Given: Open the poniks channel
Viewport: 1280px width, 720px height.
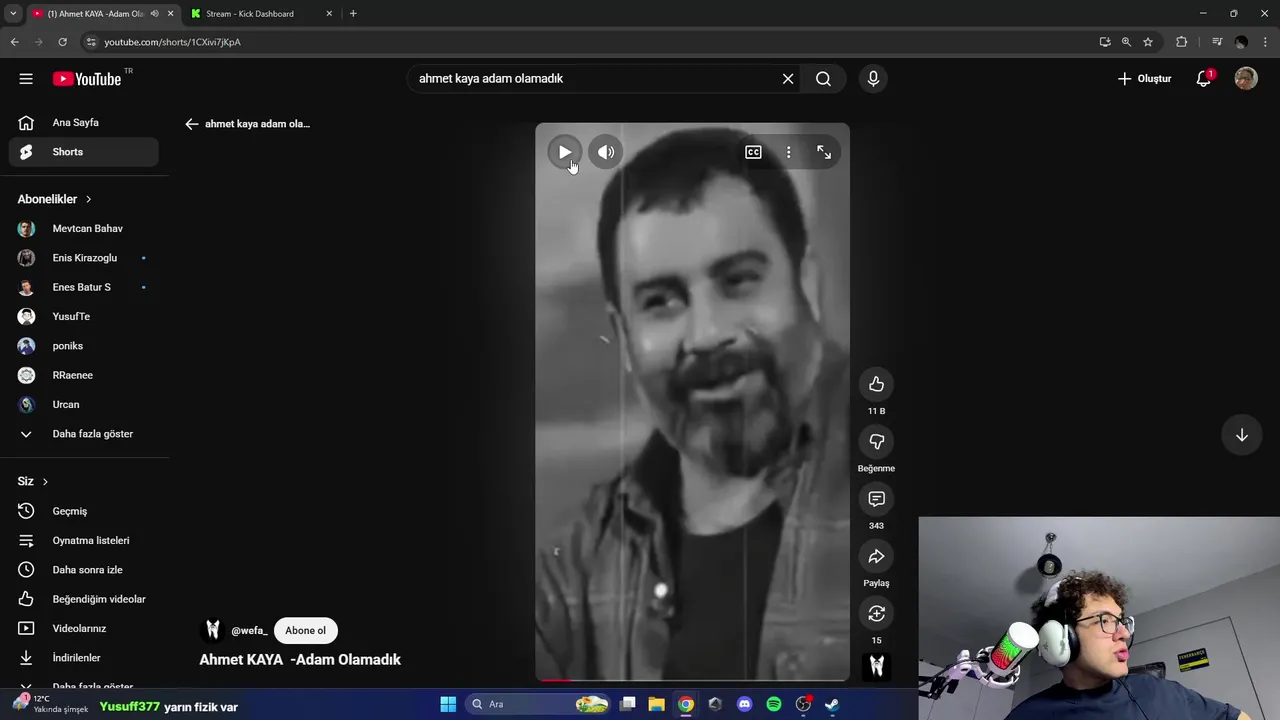Looking at the screenshot, I should [x=84, y=346].
